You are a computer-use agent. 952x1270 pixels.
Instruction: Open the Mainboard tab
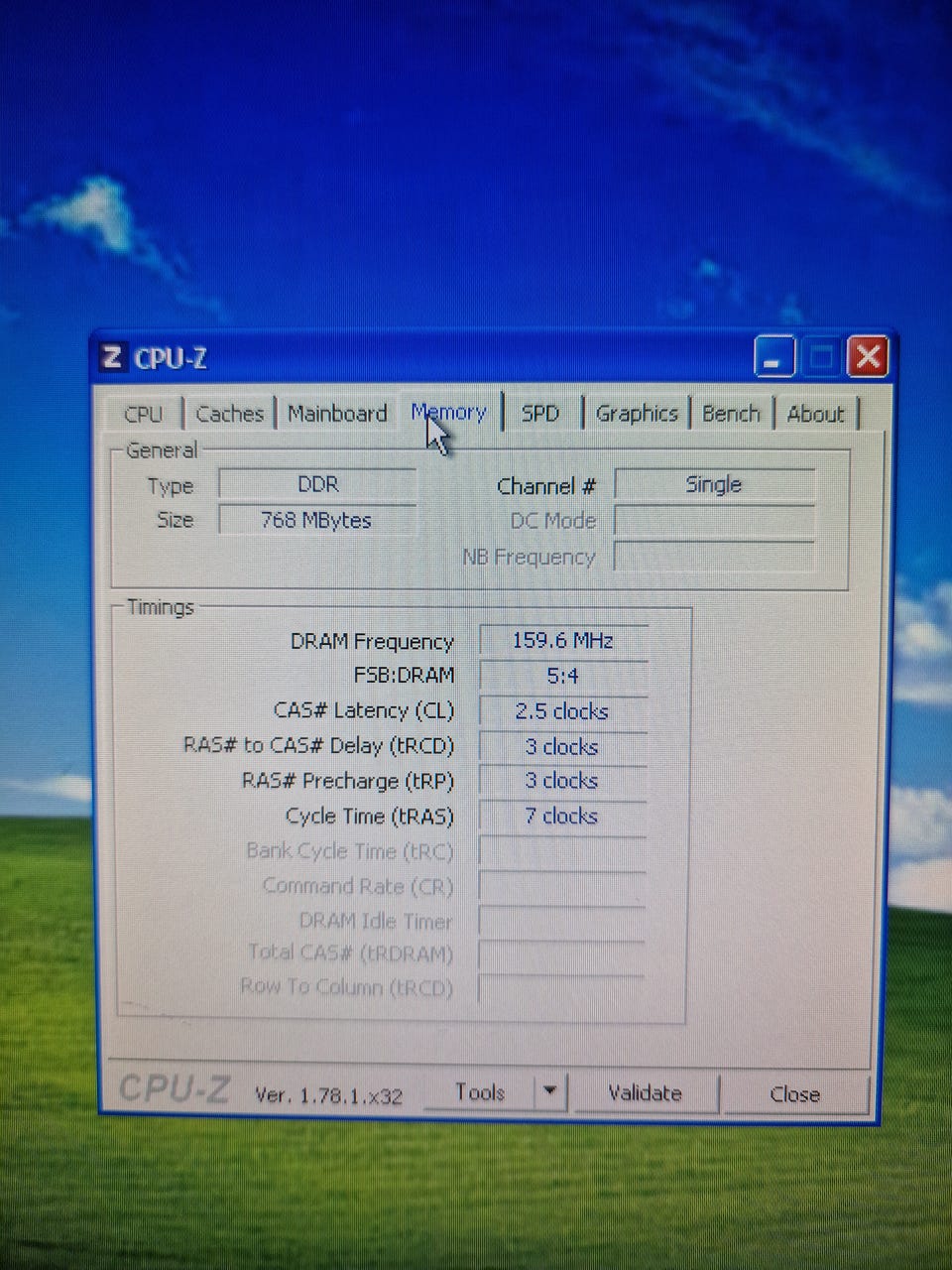click(337, 413)
